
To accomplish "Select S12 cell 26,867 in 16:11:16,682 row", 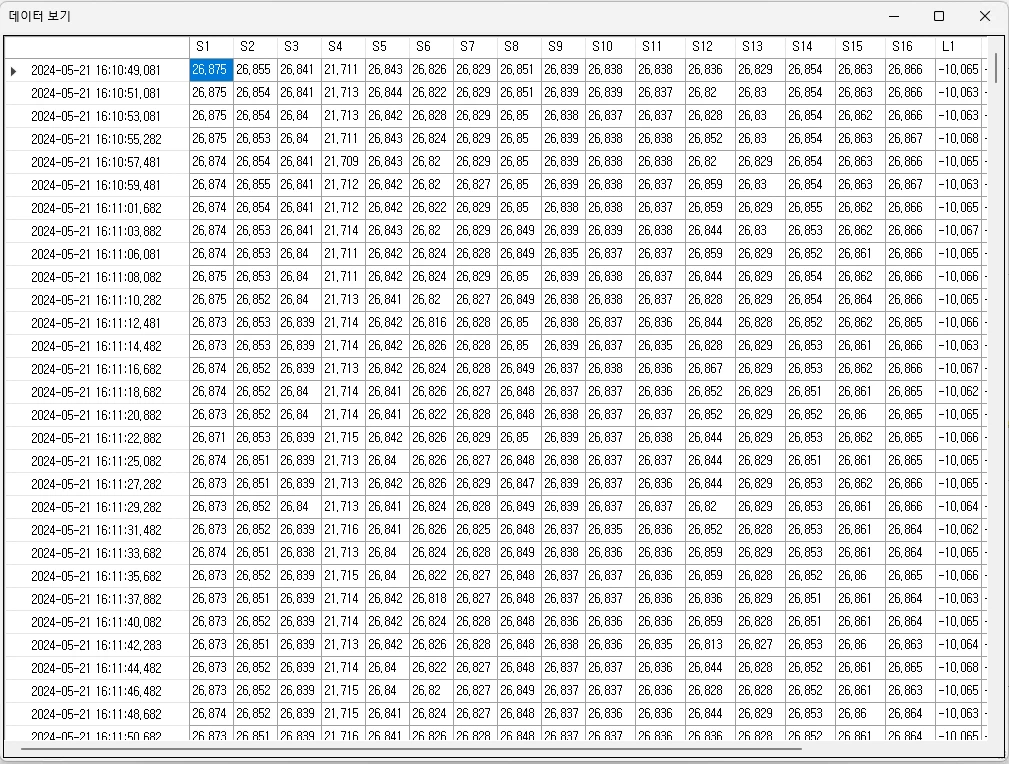I will point(710,369).
